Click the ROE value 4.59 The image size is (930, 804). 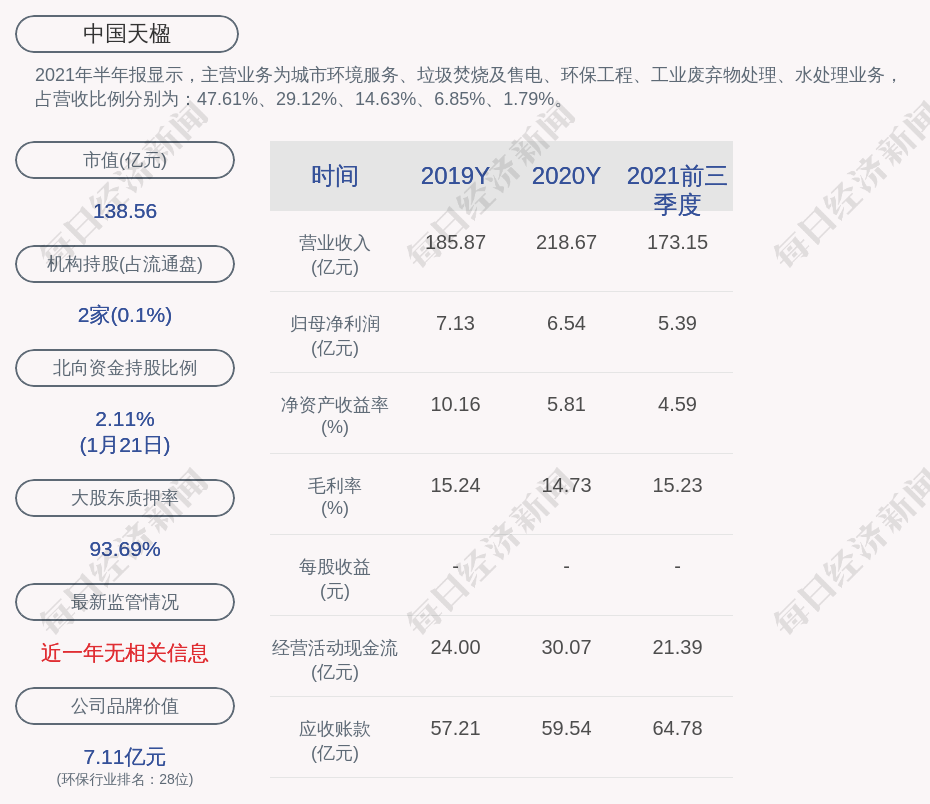(677, 404)
